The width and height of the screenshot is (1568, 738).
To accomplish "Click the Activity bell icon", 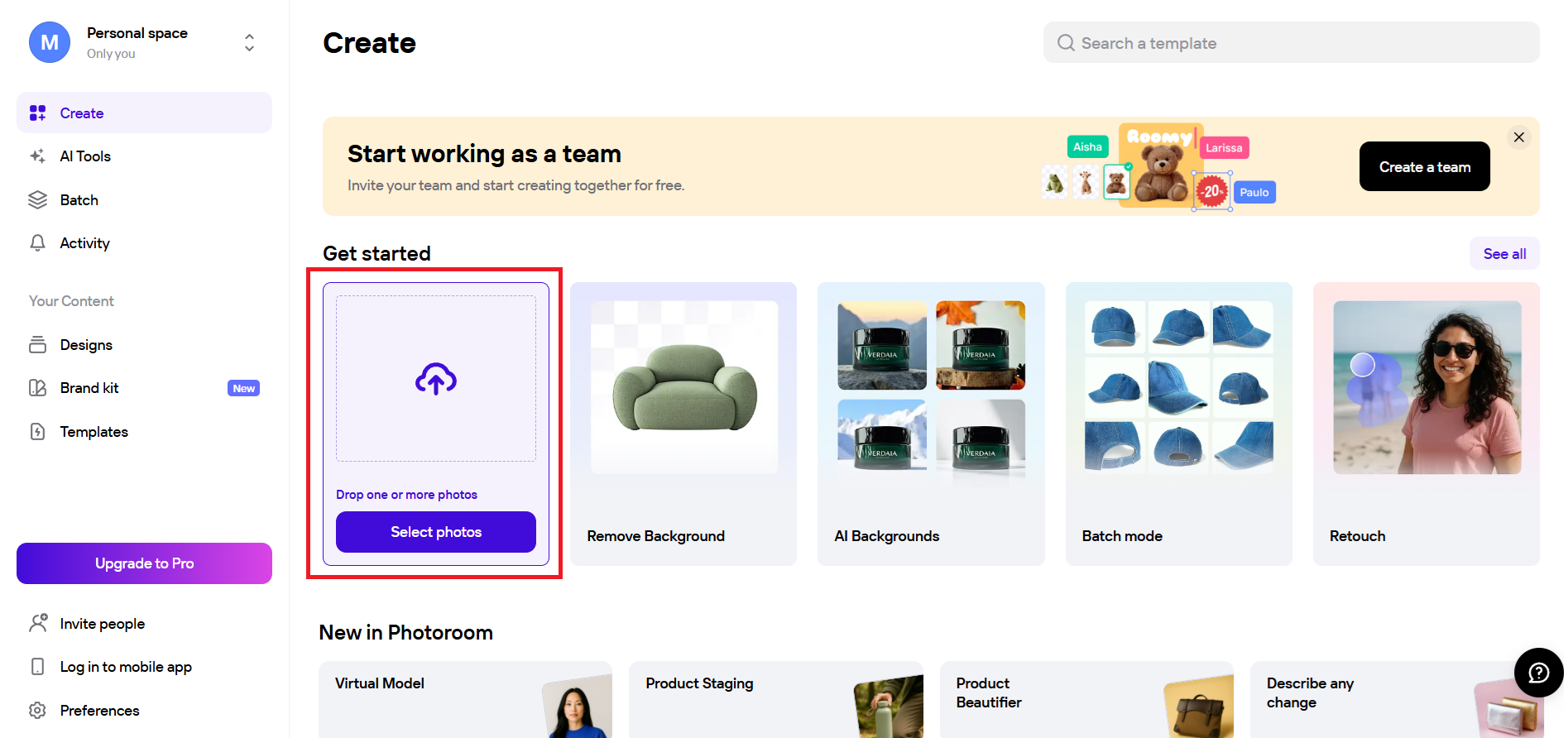I will (38, 243).
